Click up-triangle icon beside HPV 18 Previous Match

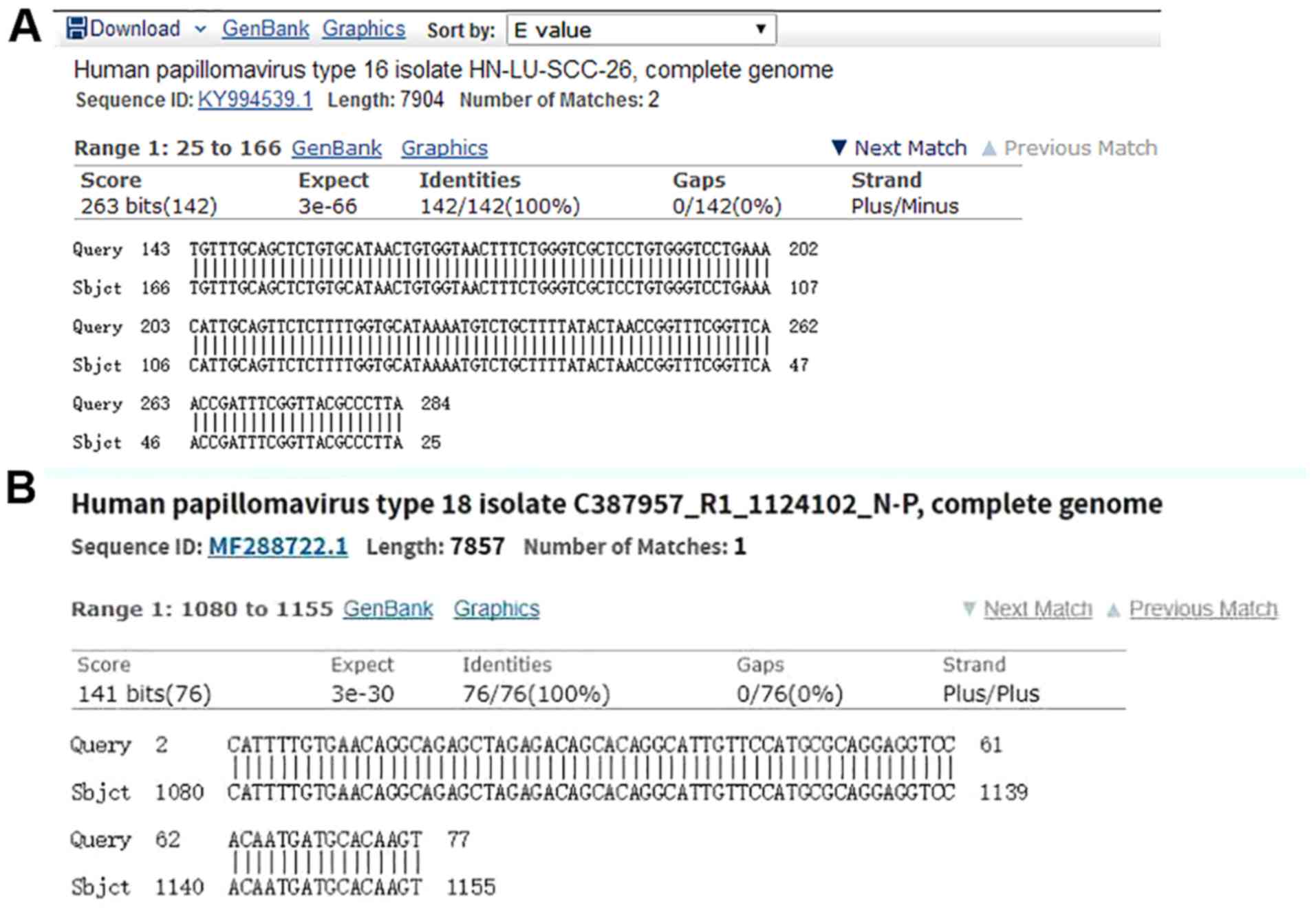(1113, 609)
